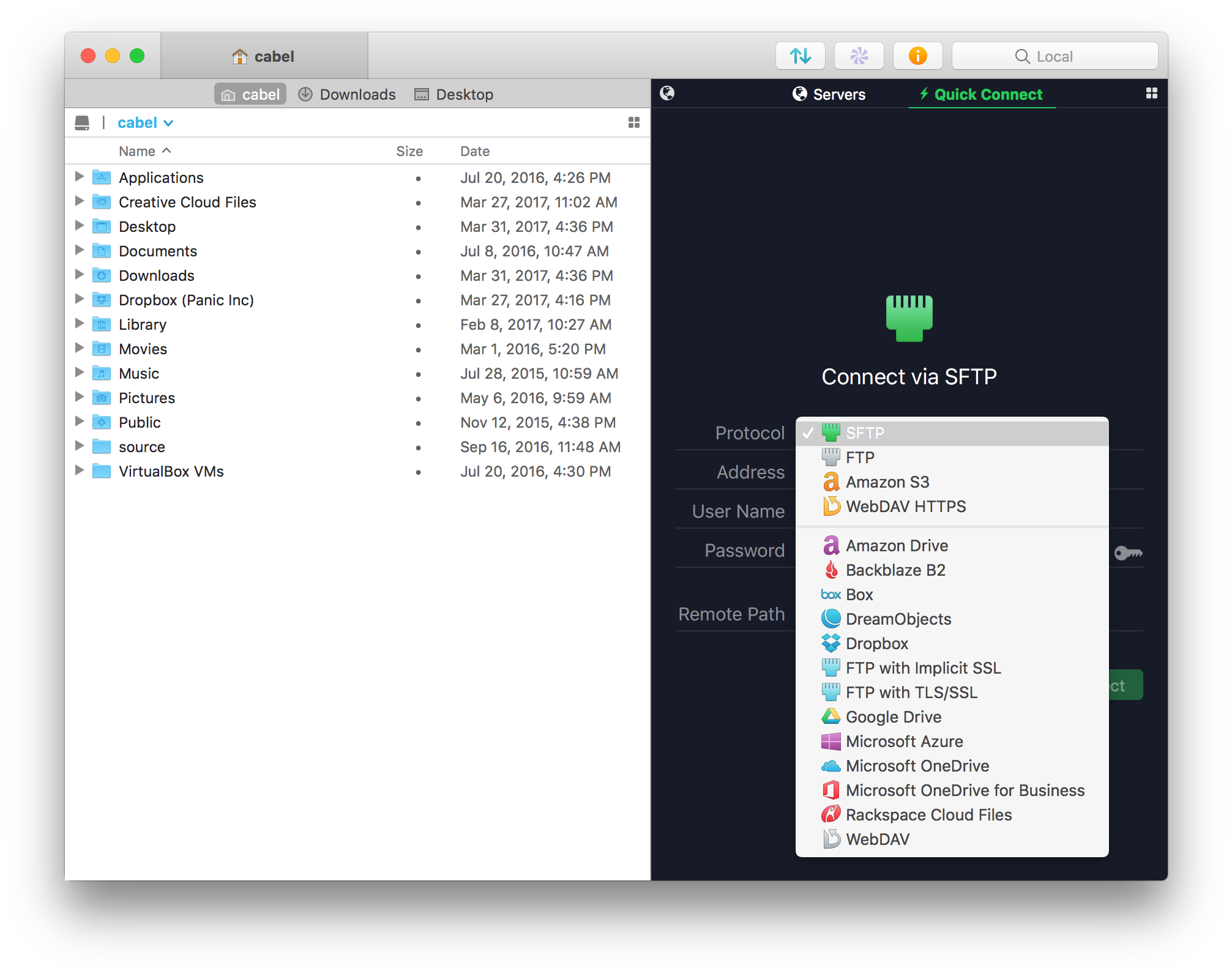
Task: Choose FTP from the protocol menu
Action: coord(952,458)
